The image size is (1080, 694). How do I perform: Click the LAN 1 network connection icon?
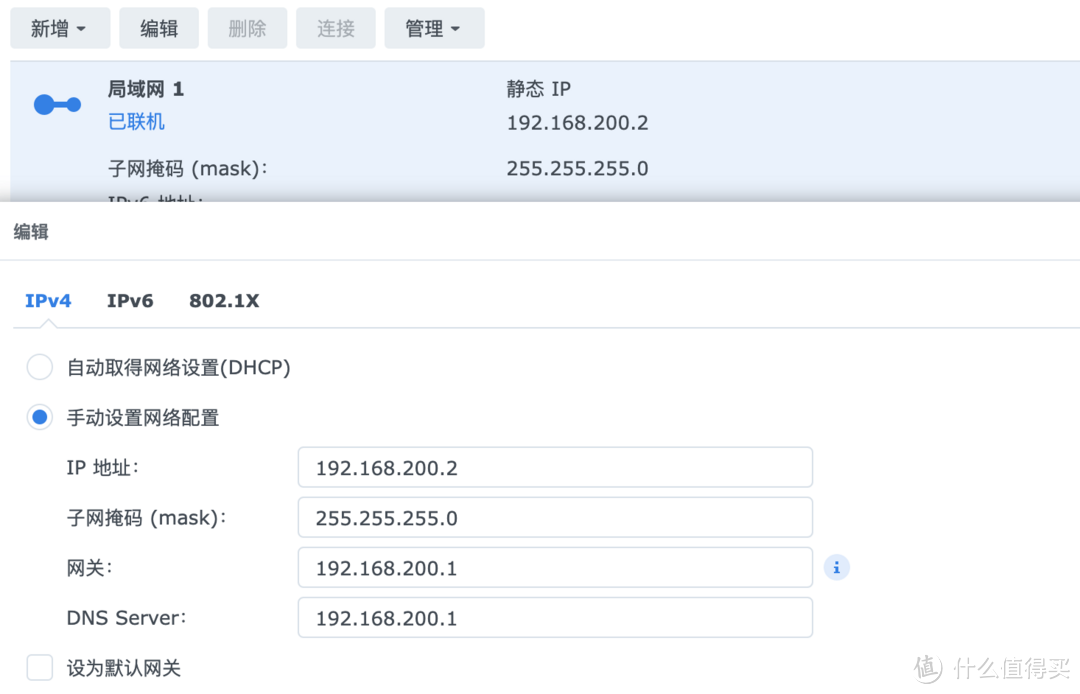pos(57,105)
